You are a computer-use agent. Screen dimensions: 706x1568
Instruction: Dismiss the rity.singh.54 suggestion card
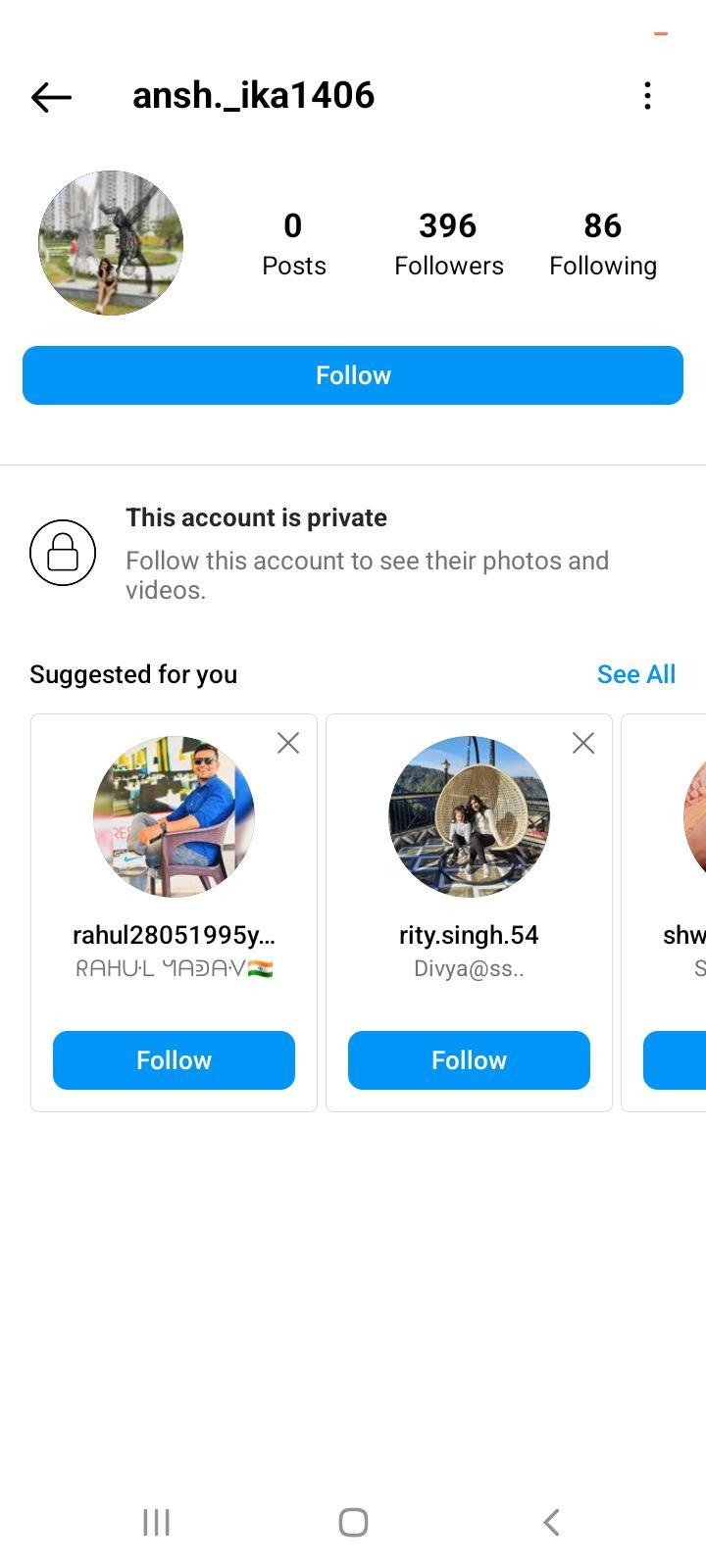point(583,743)
